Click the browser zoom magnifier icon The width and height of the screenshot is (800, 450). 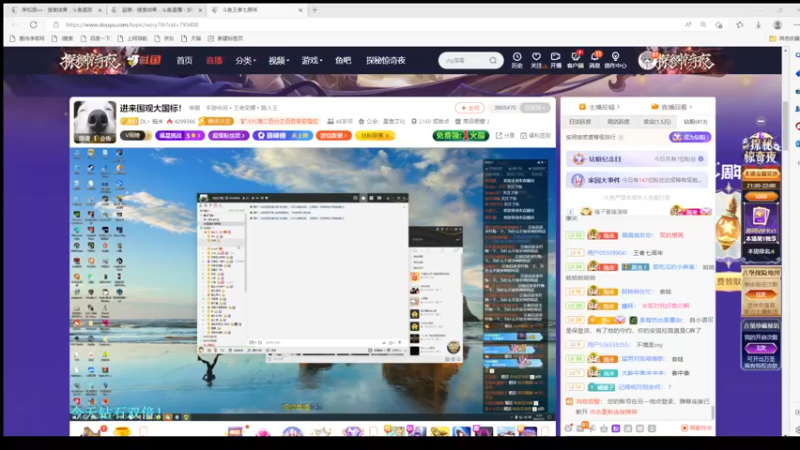pyautogui.click(x=703, y=24)
